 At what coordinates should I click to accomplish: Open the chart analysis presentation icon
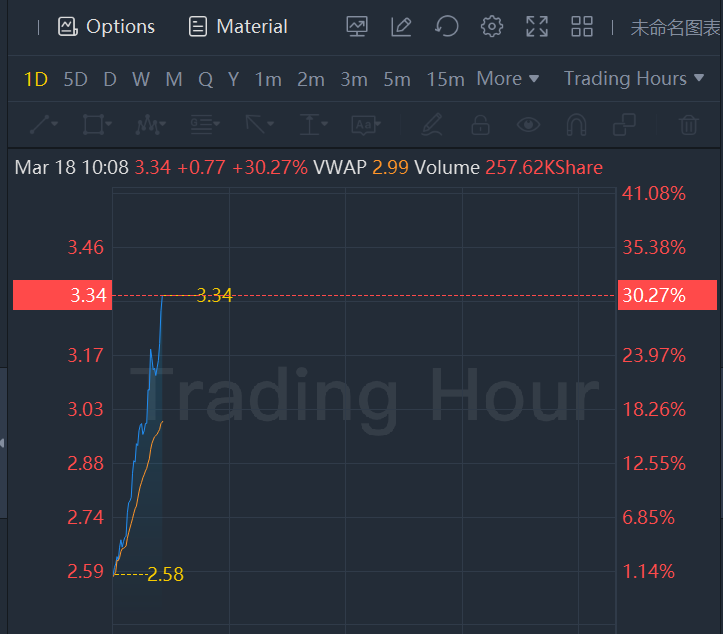point(357,27)
